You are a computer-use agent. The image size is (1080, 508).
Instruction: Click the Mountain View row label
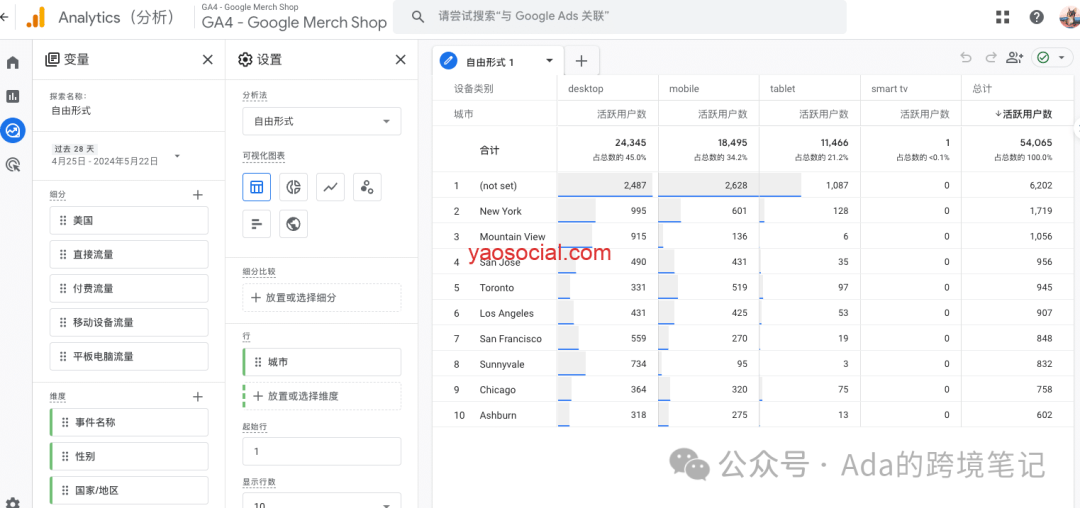[x=512, y=237]
